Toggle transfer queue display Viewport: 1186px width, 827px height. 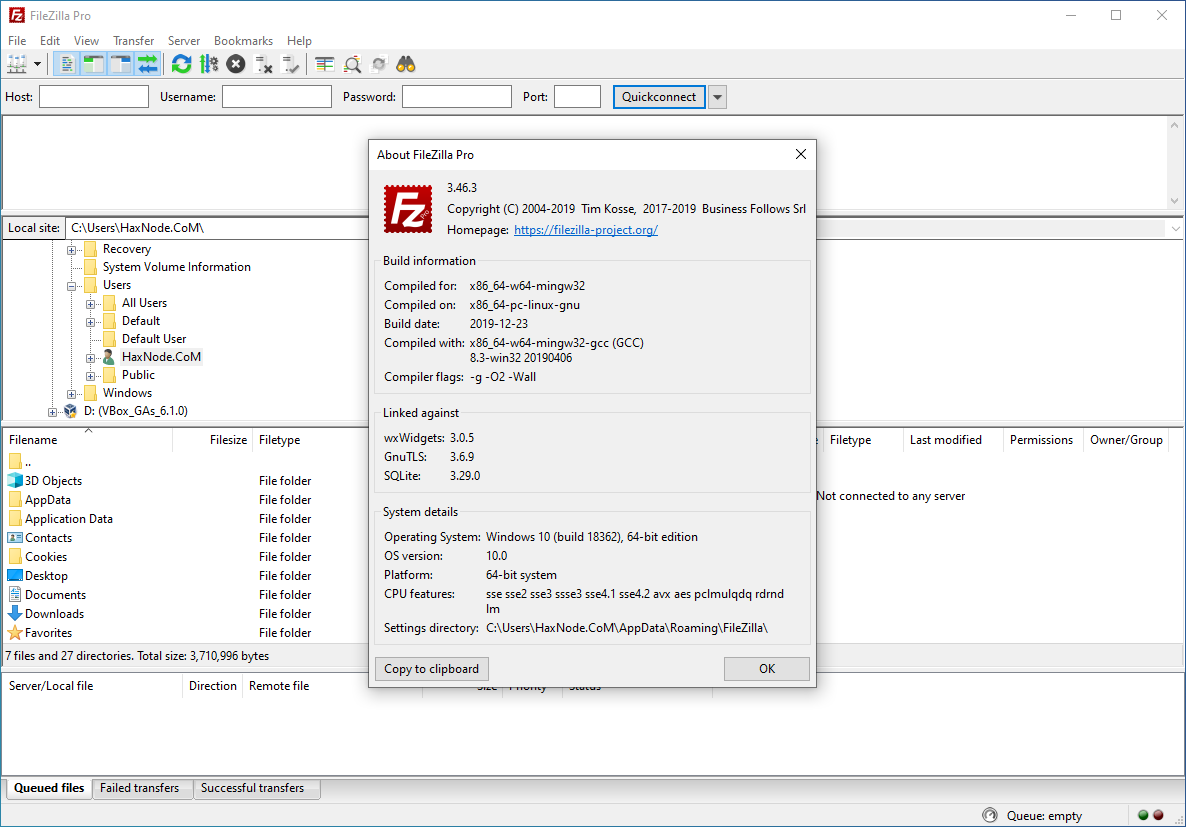(x=148, y=64)
